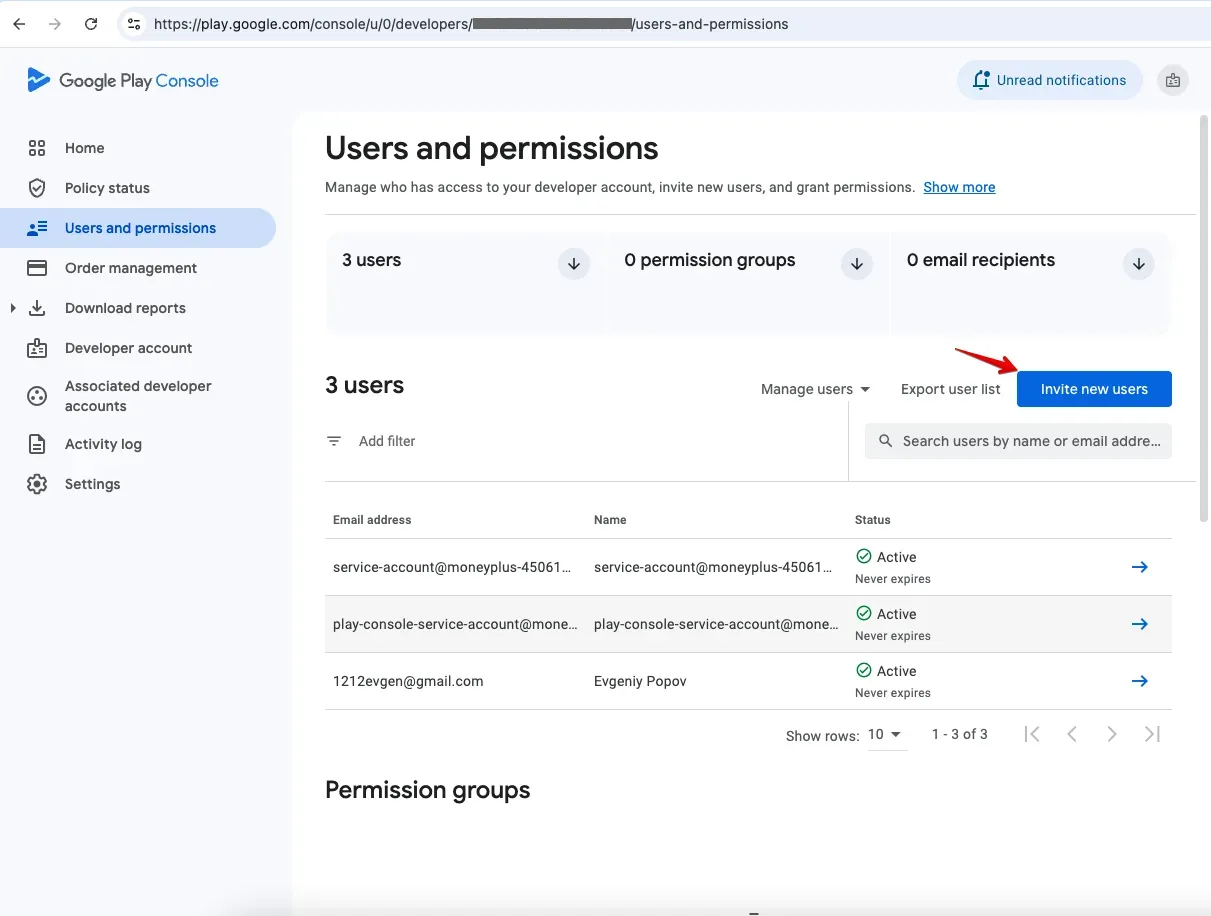Click the Download reports download icon
The width and height of the screenshot is (1211, 916).
[37, 308]
